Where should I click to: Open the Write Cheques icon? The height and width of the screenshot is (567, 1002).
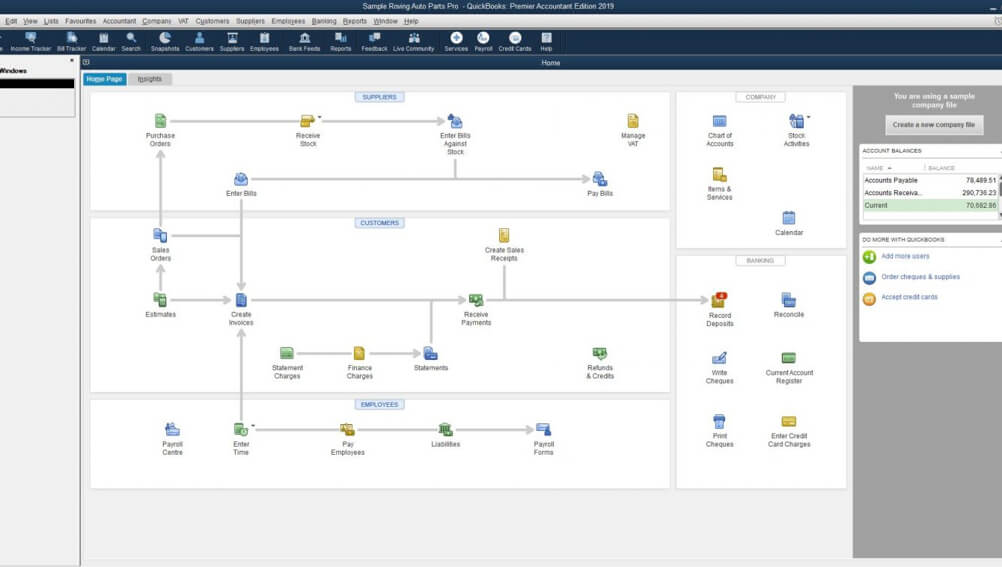pos(719,358)
